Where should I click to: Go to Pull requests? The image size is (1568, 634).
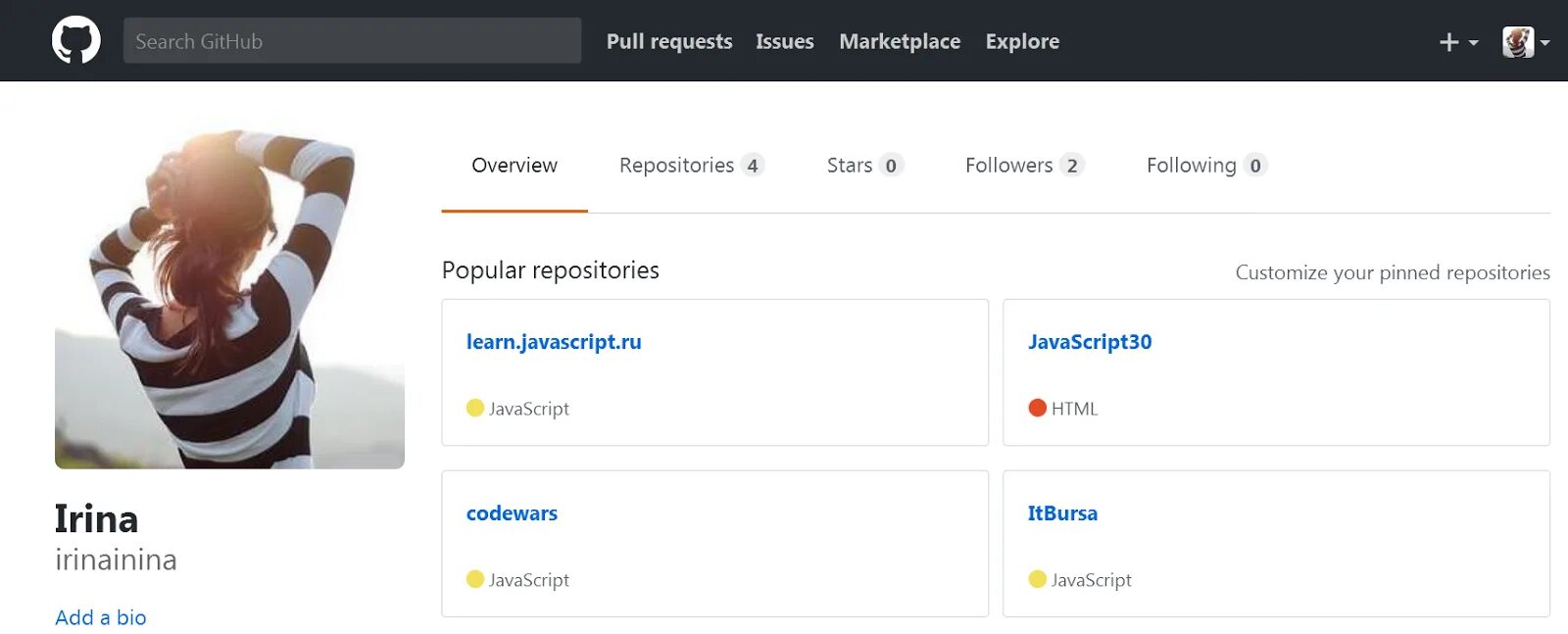pyautogui.click(x=669, y=41)
